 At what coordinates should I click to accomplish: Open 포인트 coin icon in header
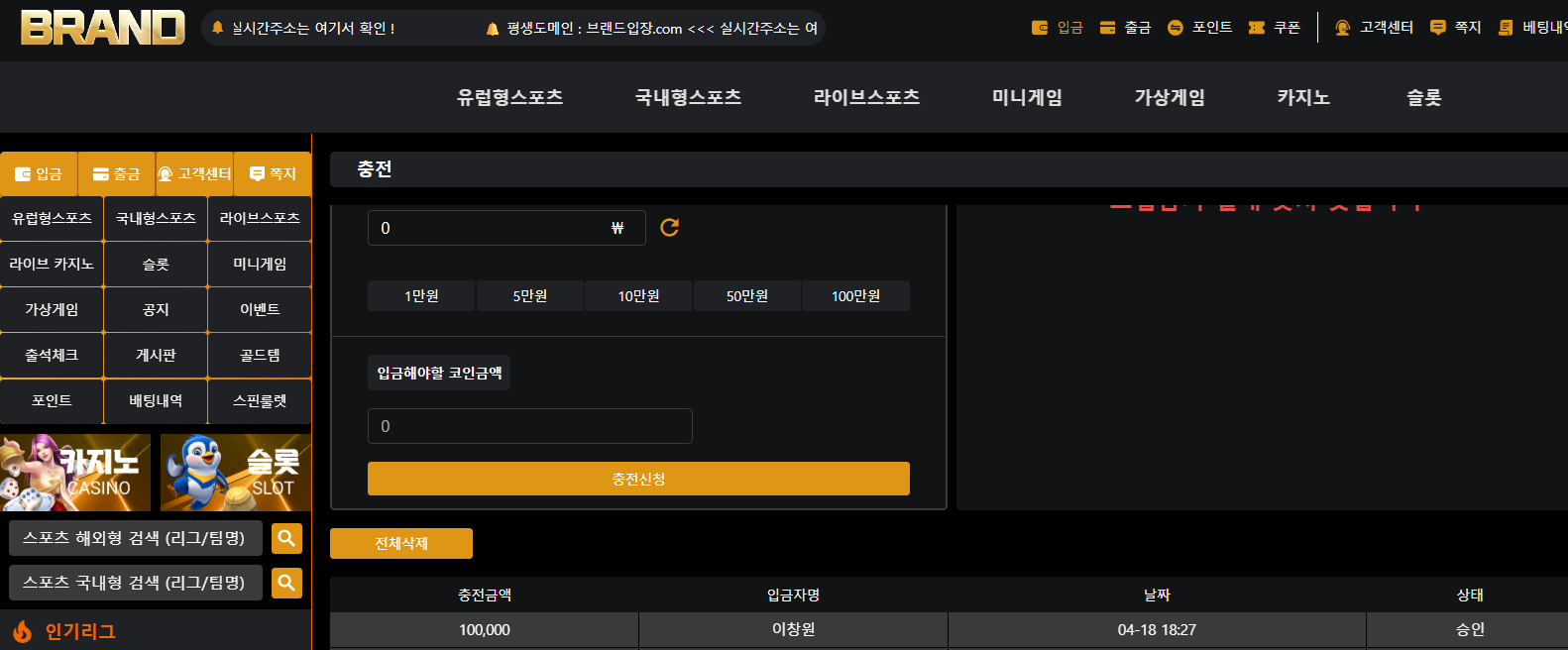click(x=1176, y=28)
